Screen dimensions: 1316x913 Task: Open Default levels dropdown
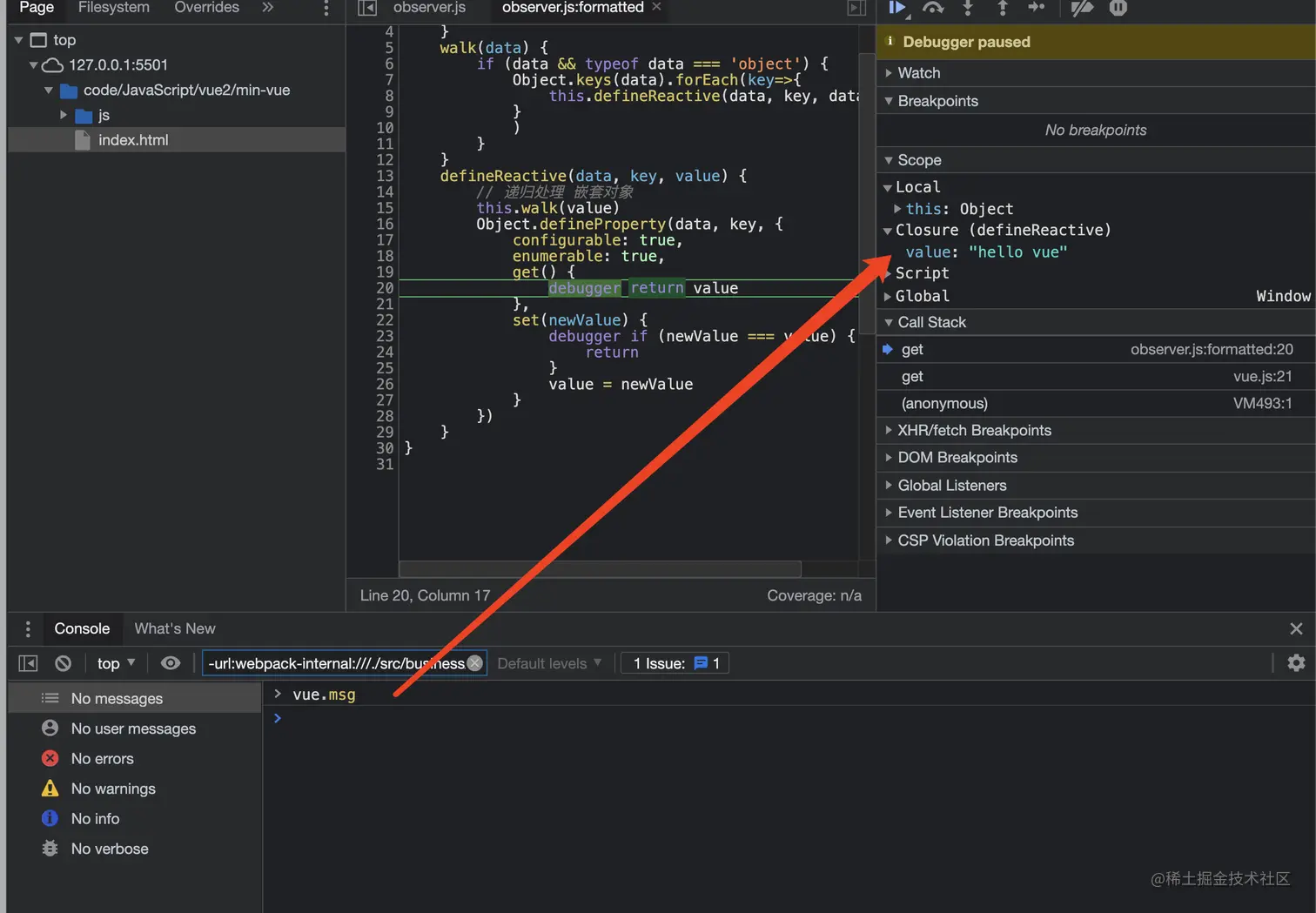coord(549,663)
